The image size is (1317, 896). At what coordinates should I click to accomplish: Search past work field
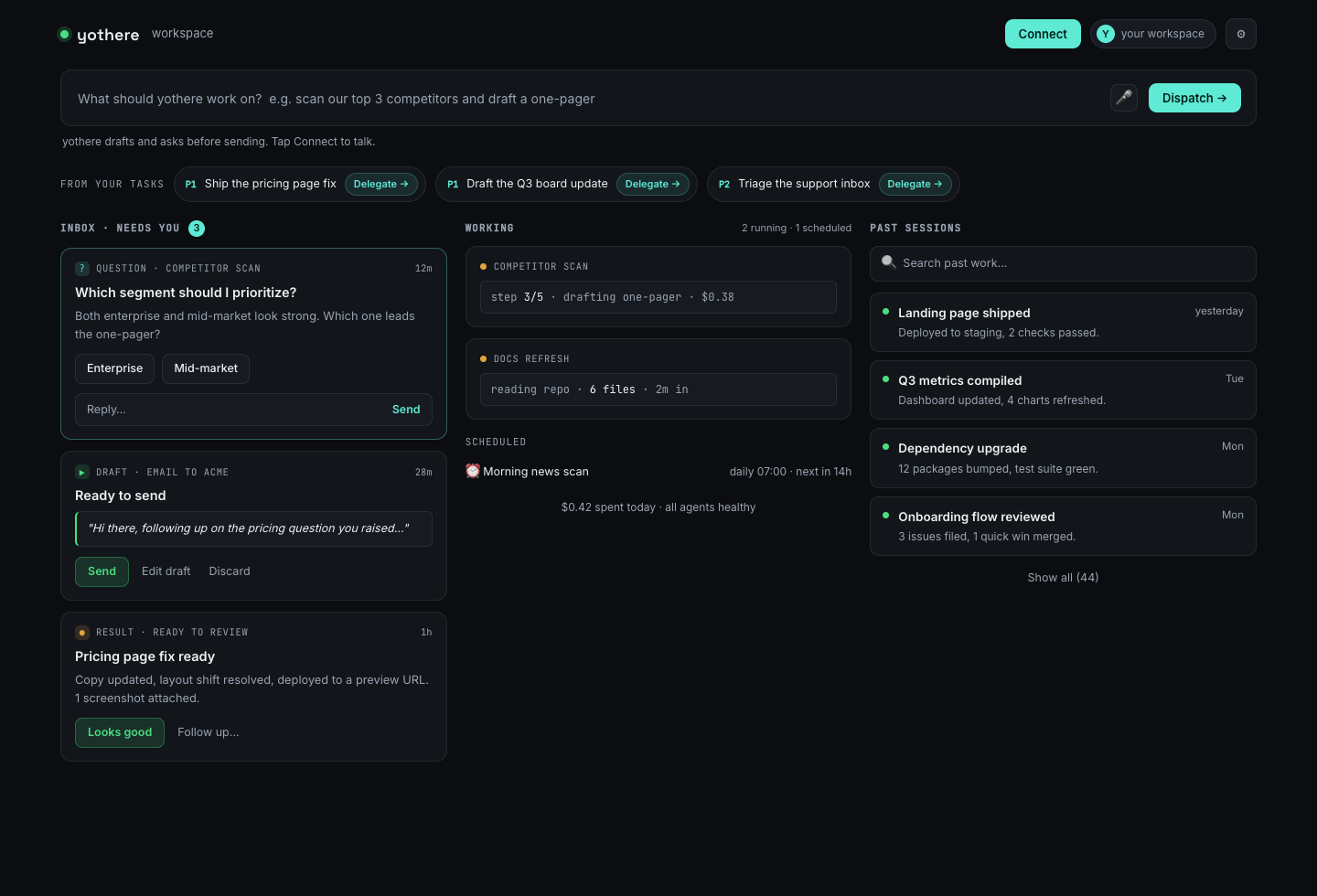pyautogui.click(x=1063, y=263)
